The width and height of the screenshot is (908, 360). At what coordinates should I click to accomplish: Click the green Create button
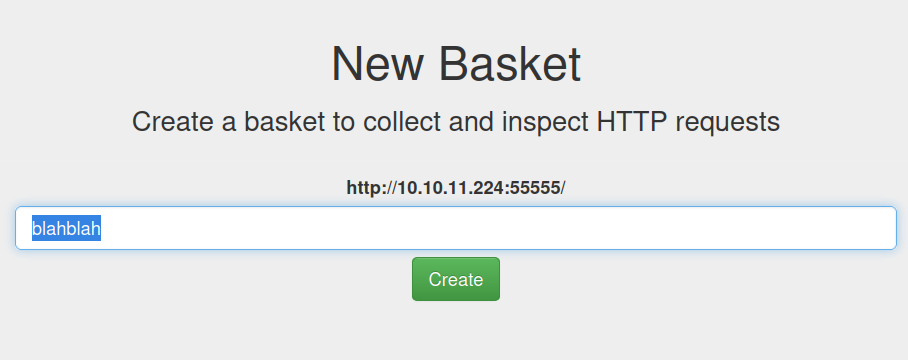pos(456,279)
